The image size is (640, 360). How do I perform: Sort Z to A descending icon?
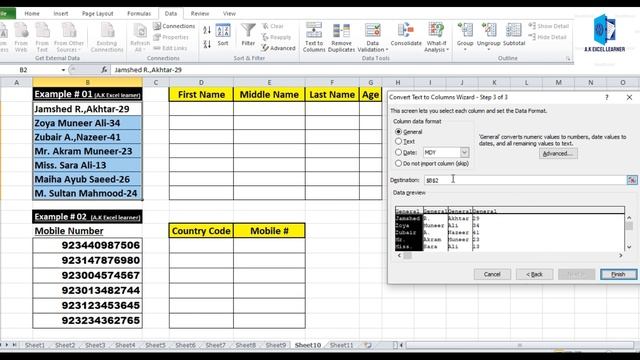pos(207,44)
